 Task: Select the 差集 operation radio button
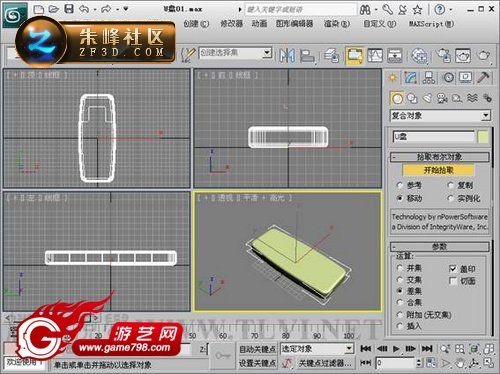[x=400, y=291]
